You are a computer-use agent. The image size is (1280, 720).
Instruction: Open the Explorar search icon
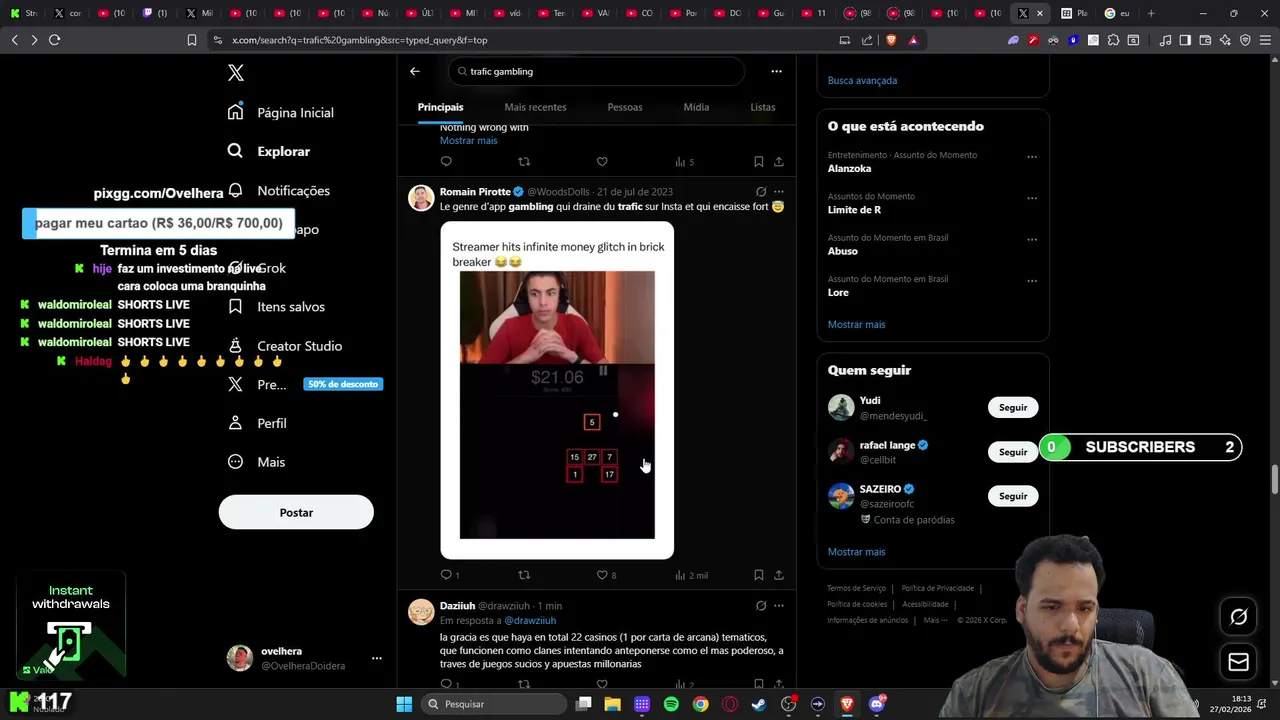tap(235, 151)
